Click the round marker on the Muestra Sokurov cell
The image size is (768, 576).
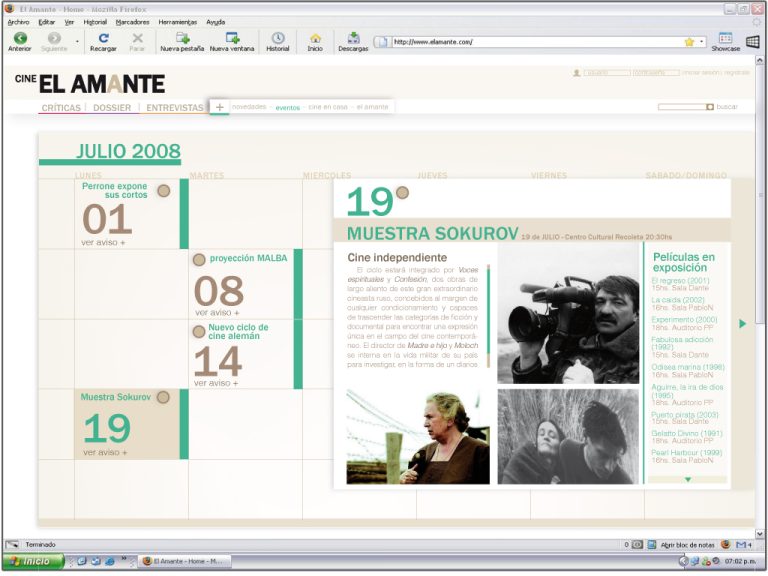tap(163, 397)
